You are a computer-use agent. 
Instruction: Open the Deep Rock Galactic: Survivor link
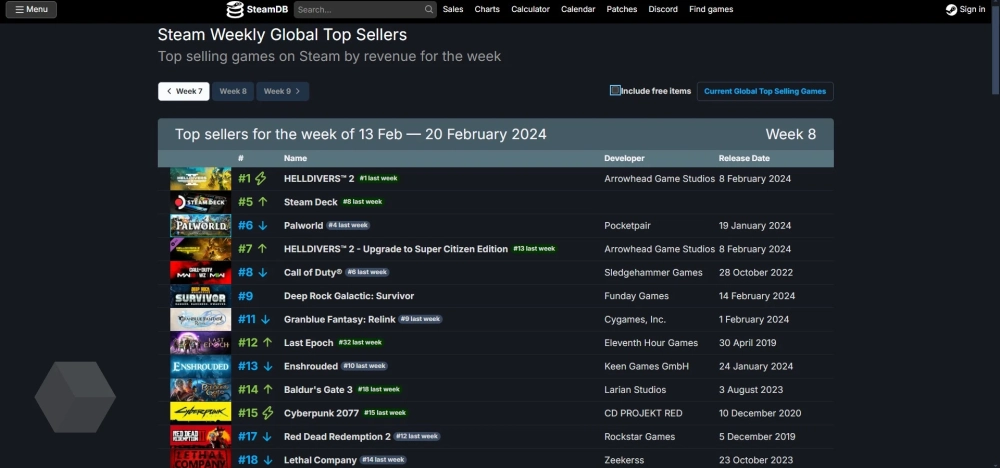coord(348,296)
